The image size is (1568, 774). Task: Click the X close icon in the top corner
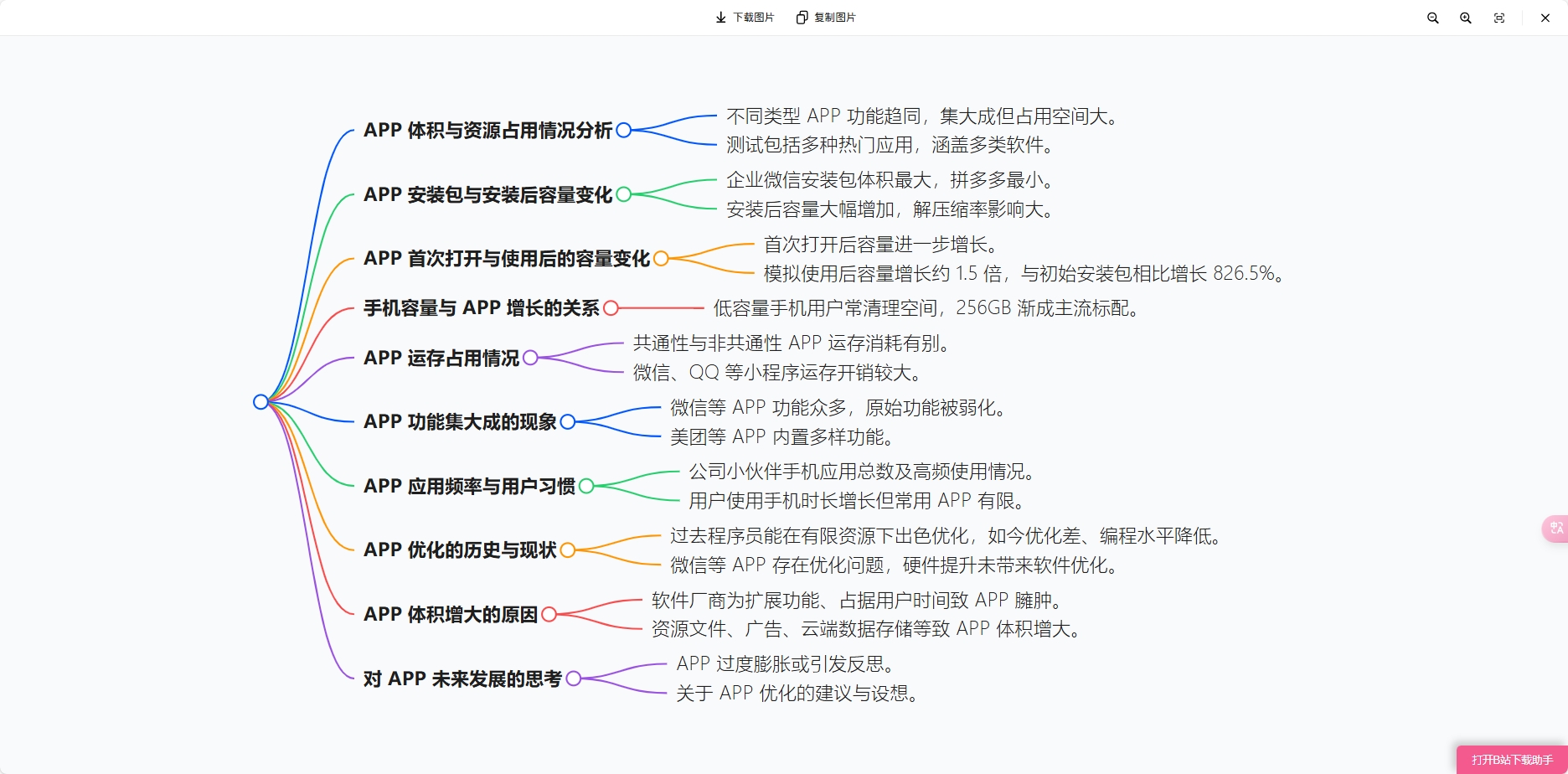point(1545,17)
